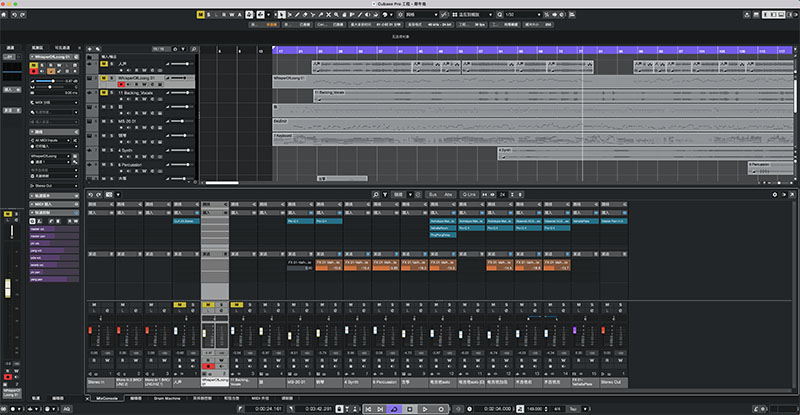The width and height of the screenshot is (800, 415).
Task: Start playback with transport Play button
Action: coord(425,409)
